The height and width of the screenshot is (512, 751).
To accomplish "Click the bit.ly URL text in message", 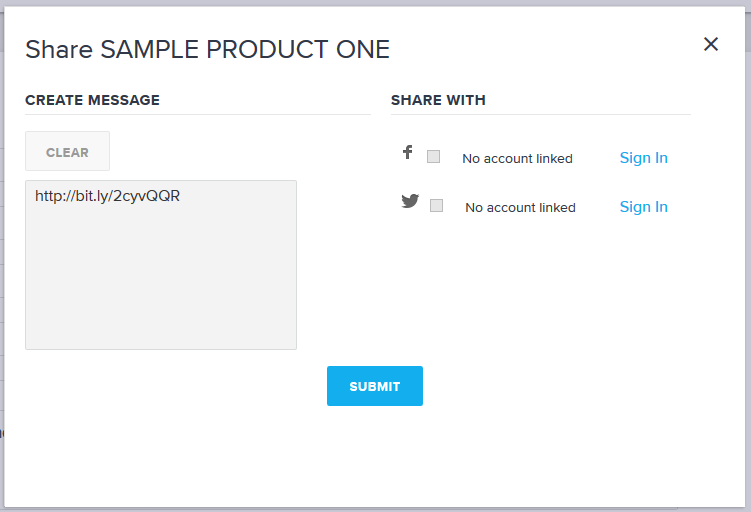I will [107, 196].
